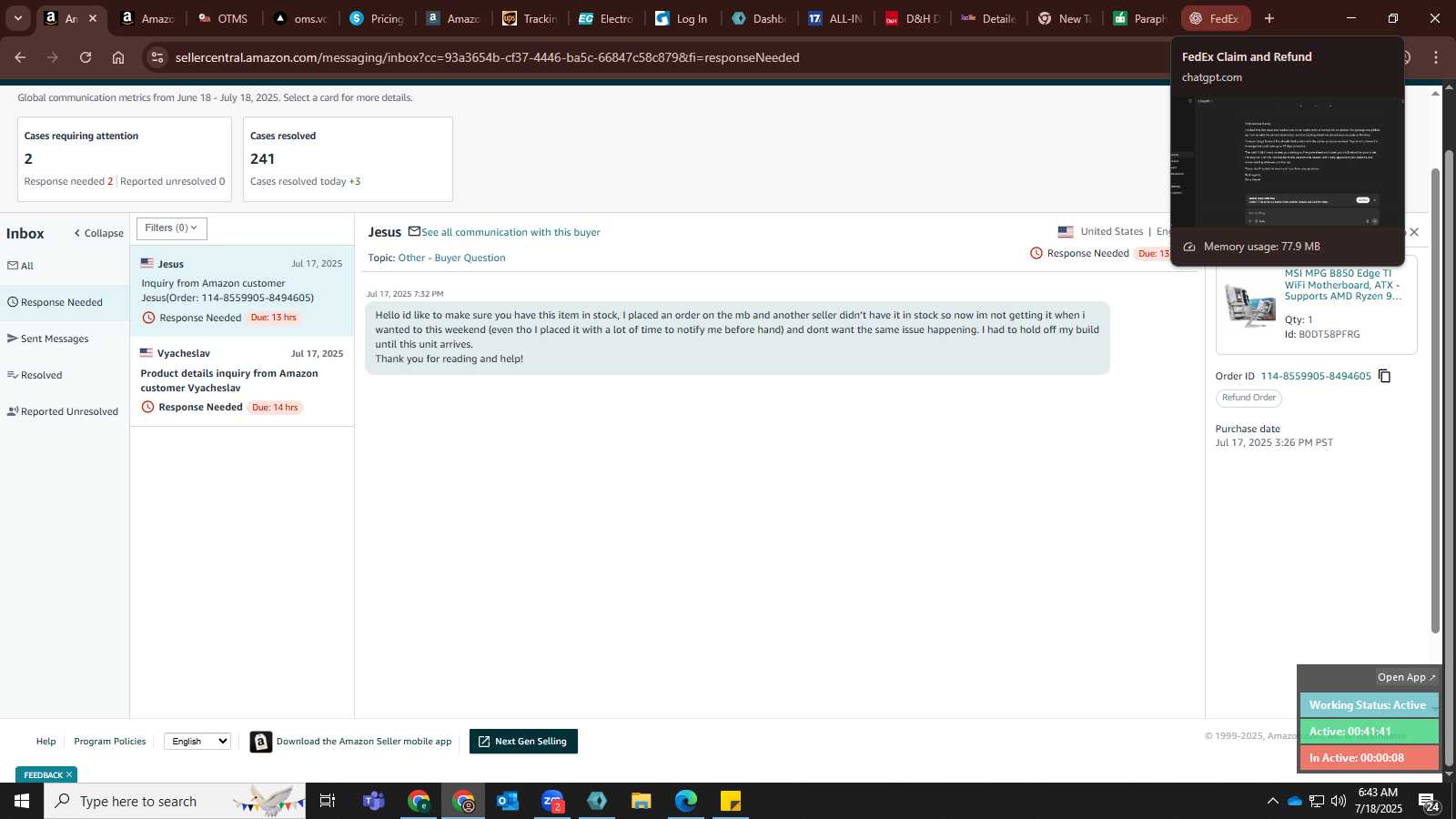Open Windows Start menu
This screenshot has height=819, width=1456.
coord(22,801)
